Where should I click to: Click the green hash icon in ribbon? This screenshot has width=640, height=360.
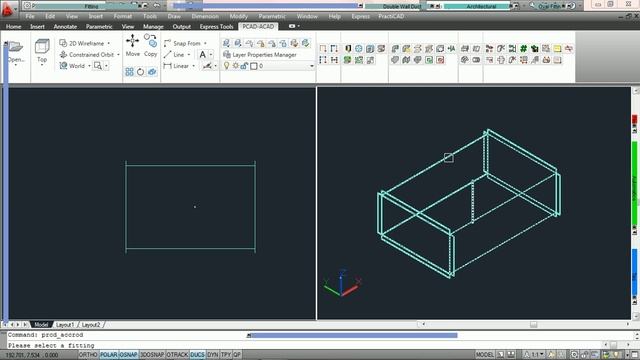[x=524, y=49]
